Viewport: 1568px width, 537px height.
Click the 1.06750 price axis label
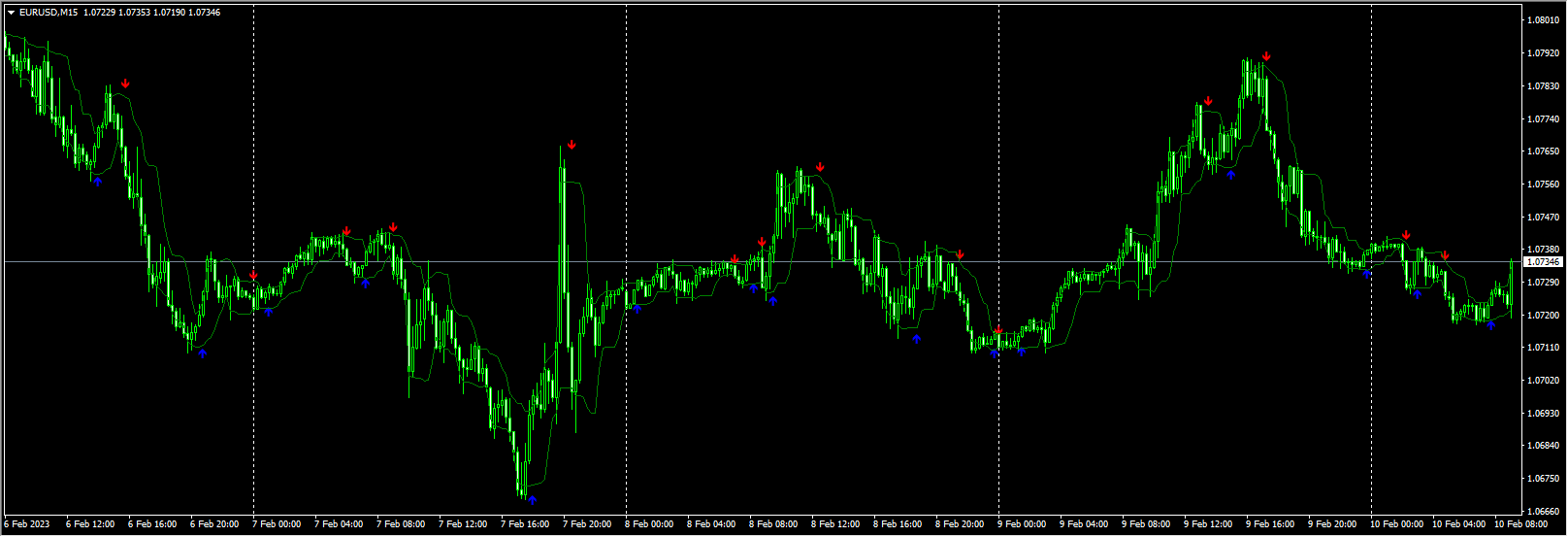pos(1543,479)
